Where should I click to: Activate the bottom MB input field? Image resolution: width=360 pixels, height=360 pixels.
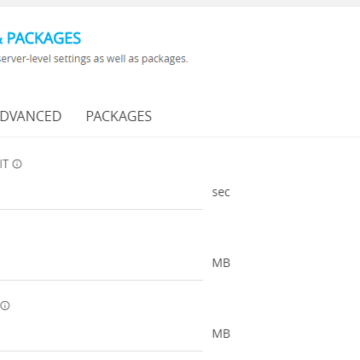(x=101, y=334)
